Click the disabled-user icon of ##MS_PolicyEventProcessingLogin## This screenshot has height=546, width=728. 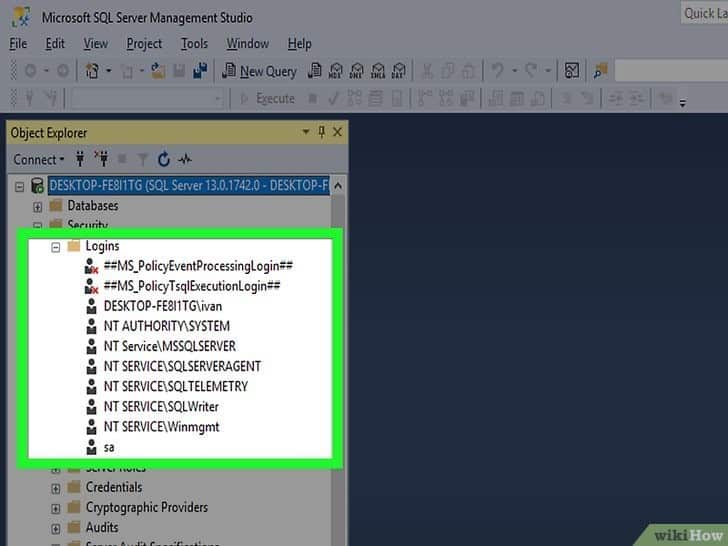(91, 266)
